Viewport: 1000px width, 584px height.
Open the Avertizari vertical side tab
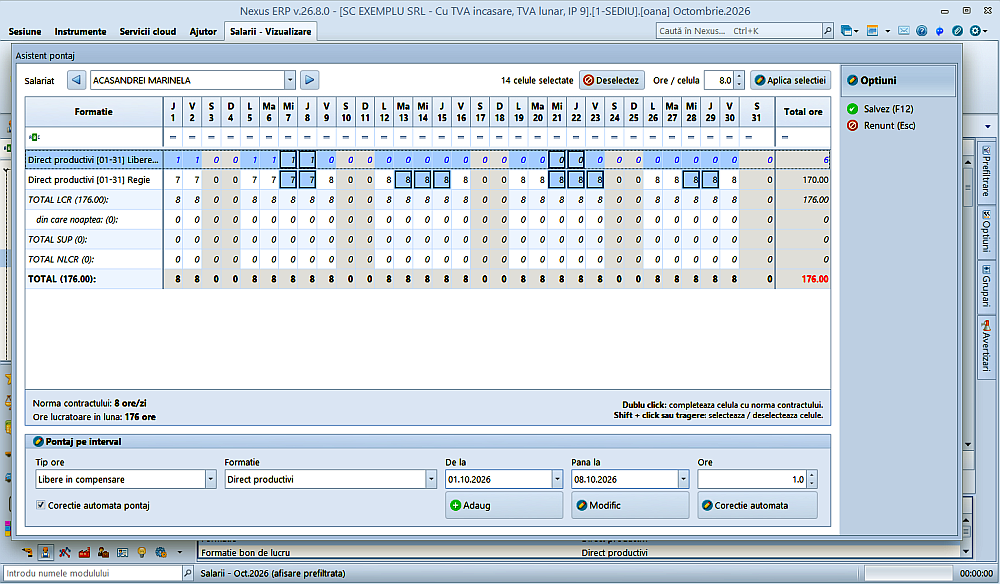click(986, 345)
